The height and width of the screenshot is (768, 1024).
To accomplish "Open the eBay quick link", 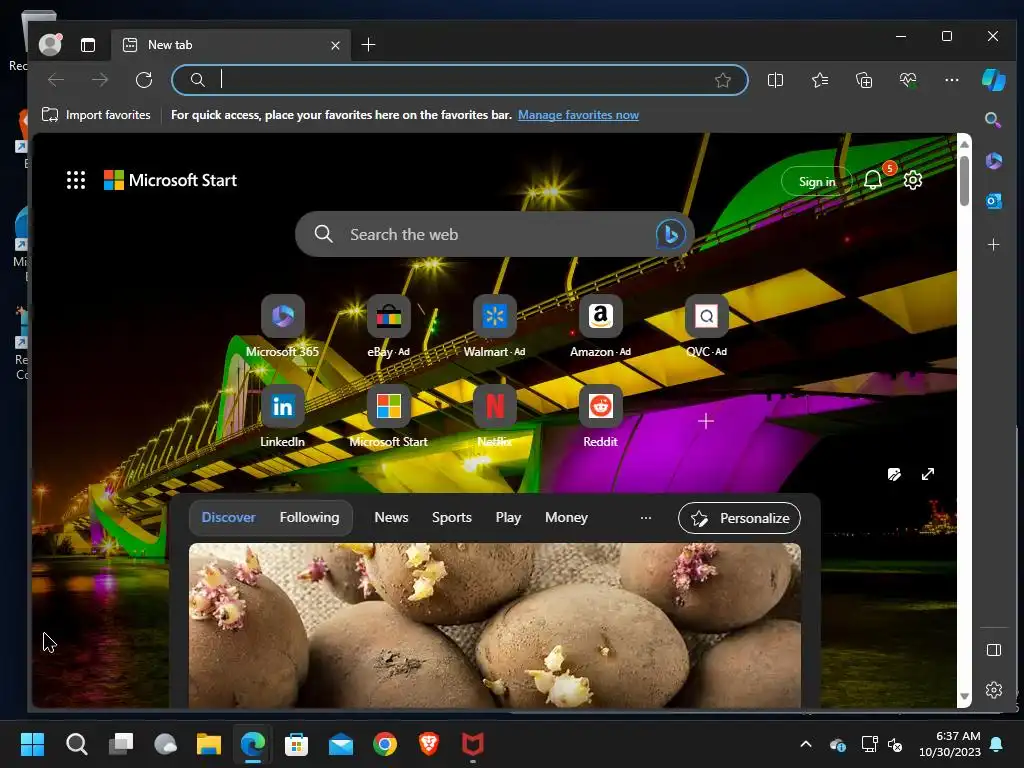I will point(389,327).
